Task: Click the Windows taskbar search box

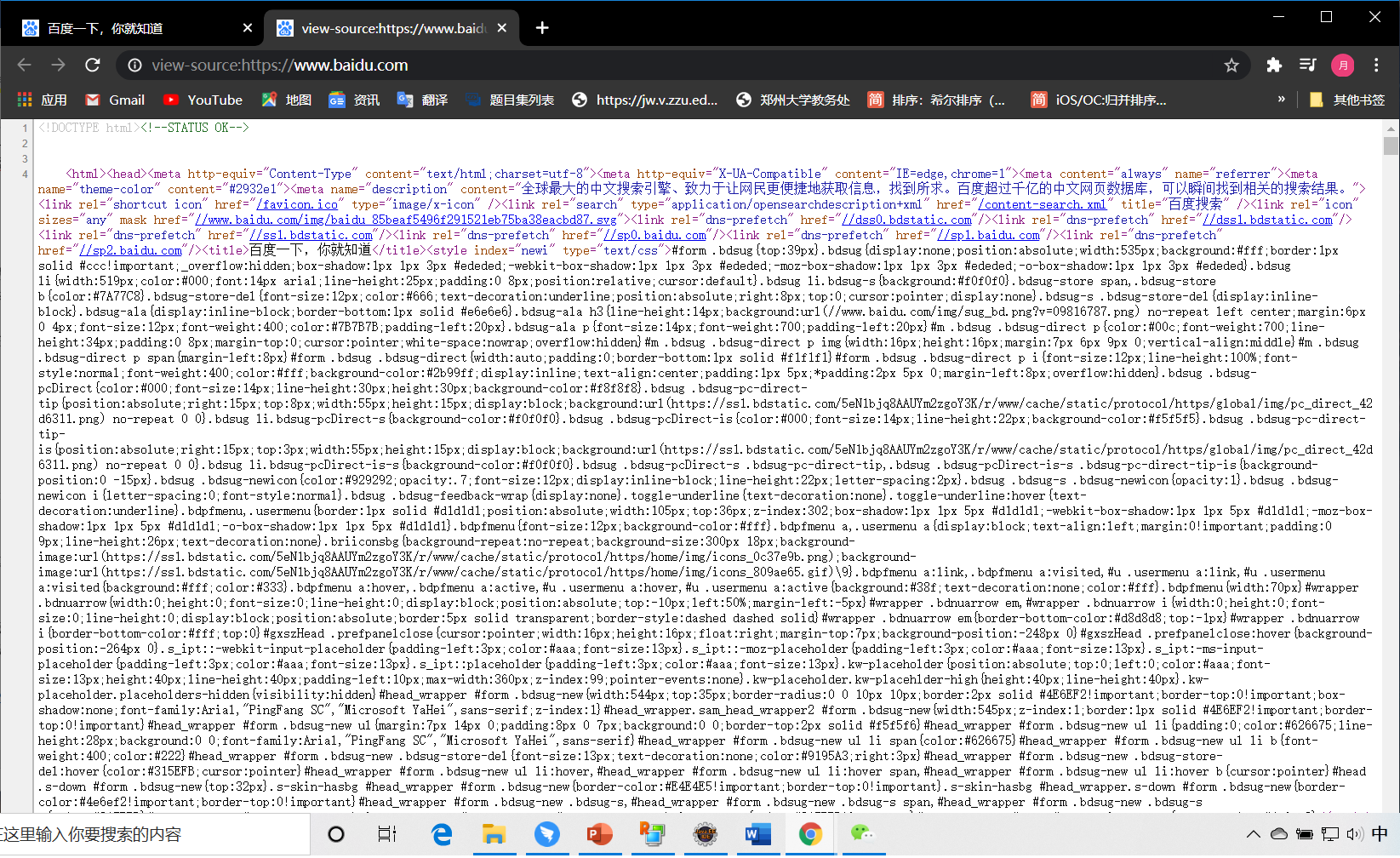Action: pos(153,834)
